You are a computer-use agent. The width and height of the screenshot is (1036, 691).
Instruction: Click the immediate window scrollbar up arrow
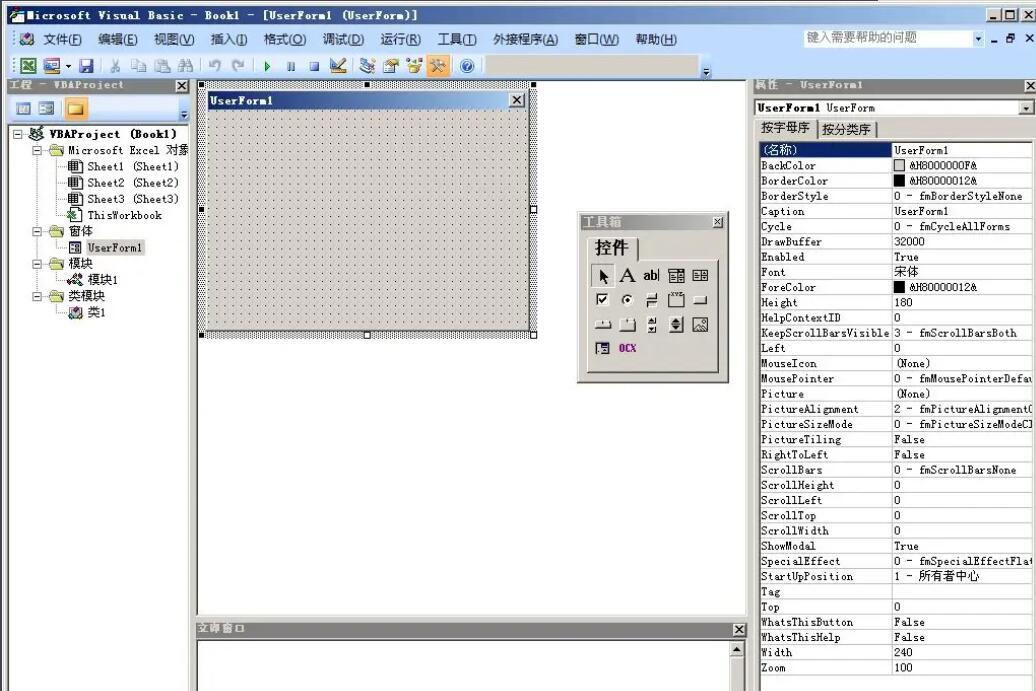tap(737, 650)
